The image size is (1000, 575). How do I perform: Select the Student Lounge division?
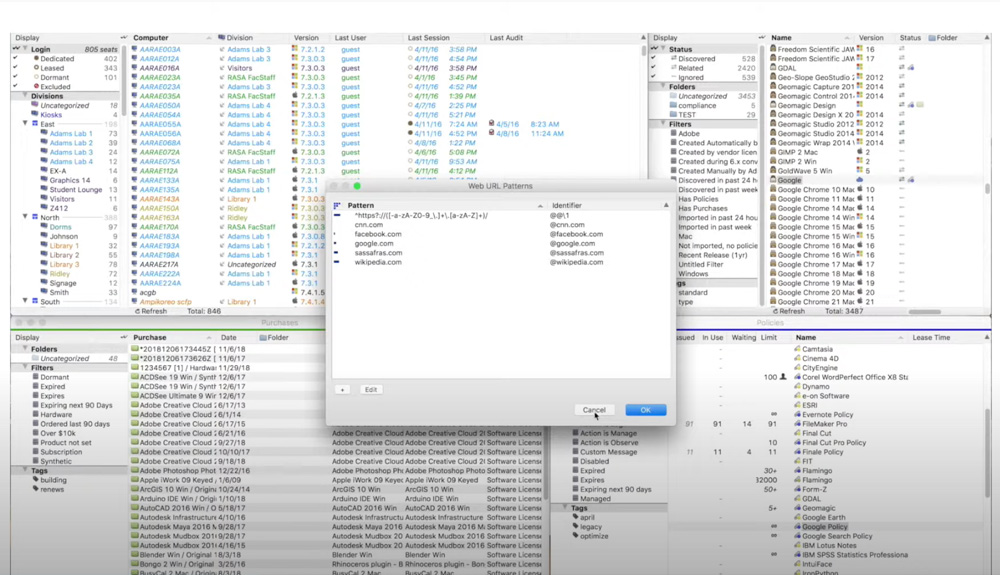[x=76, y=189]
